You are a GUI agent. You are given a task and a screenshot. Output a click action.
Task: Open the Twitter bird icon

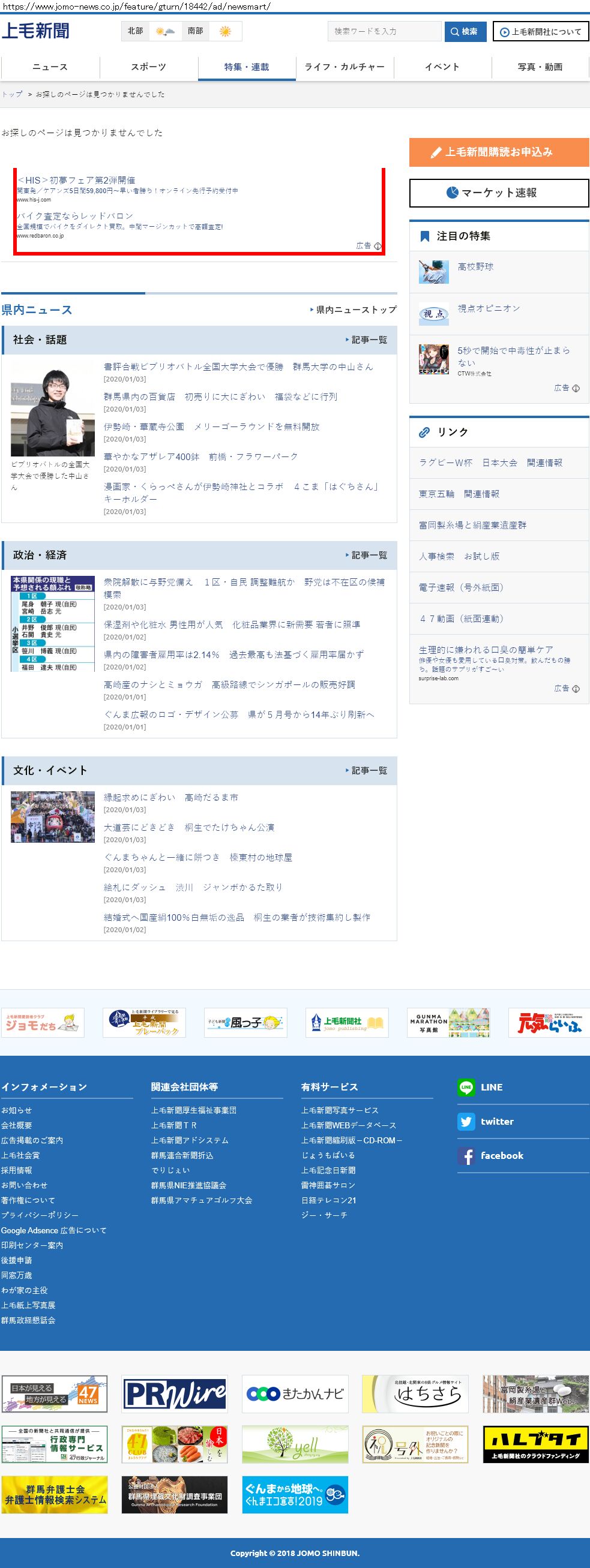tap(466, 1121)
